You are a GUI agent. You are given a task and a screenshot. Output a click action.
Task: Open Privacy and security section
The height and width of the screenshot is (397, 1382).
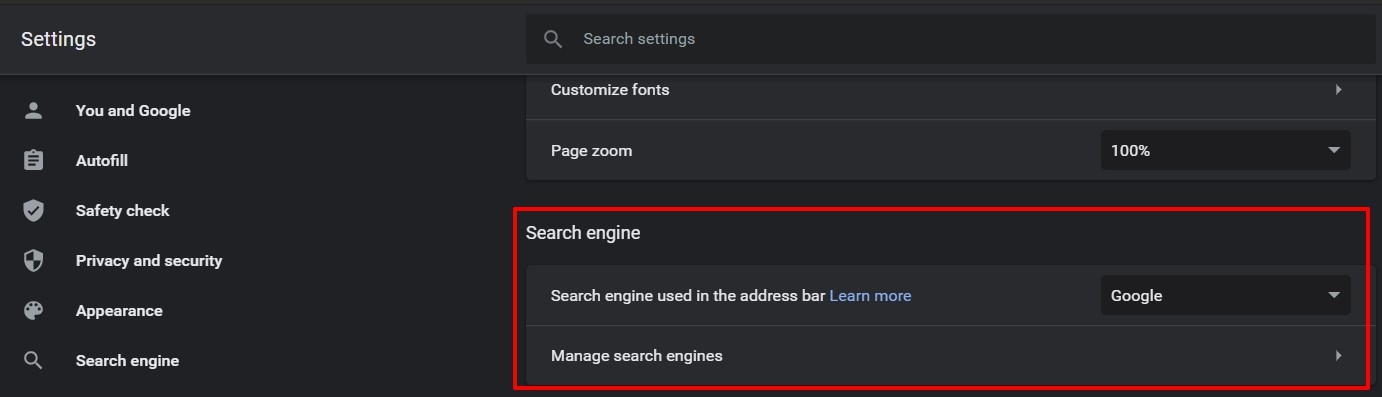[149, 260]
